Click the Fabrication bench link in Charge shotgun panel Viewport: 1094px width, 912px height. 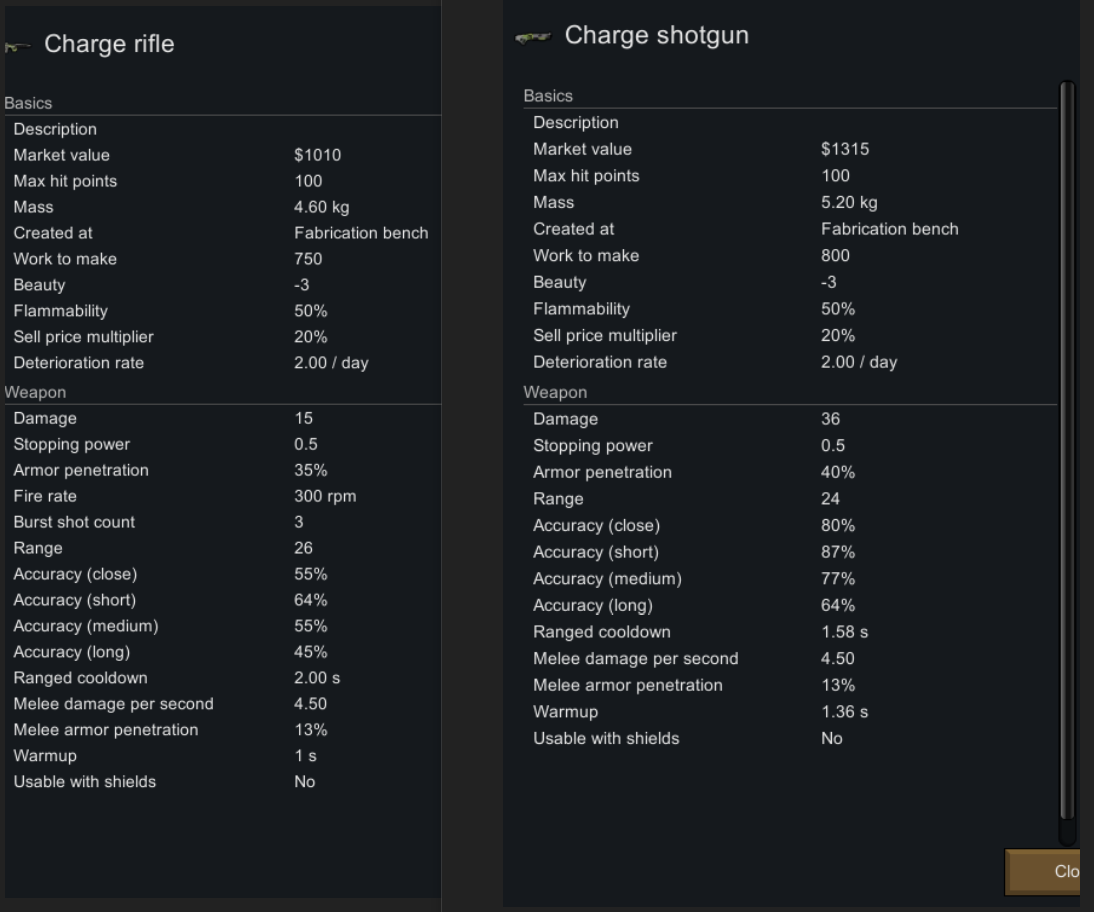(889, 229)
